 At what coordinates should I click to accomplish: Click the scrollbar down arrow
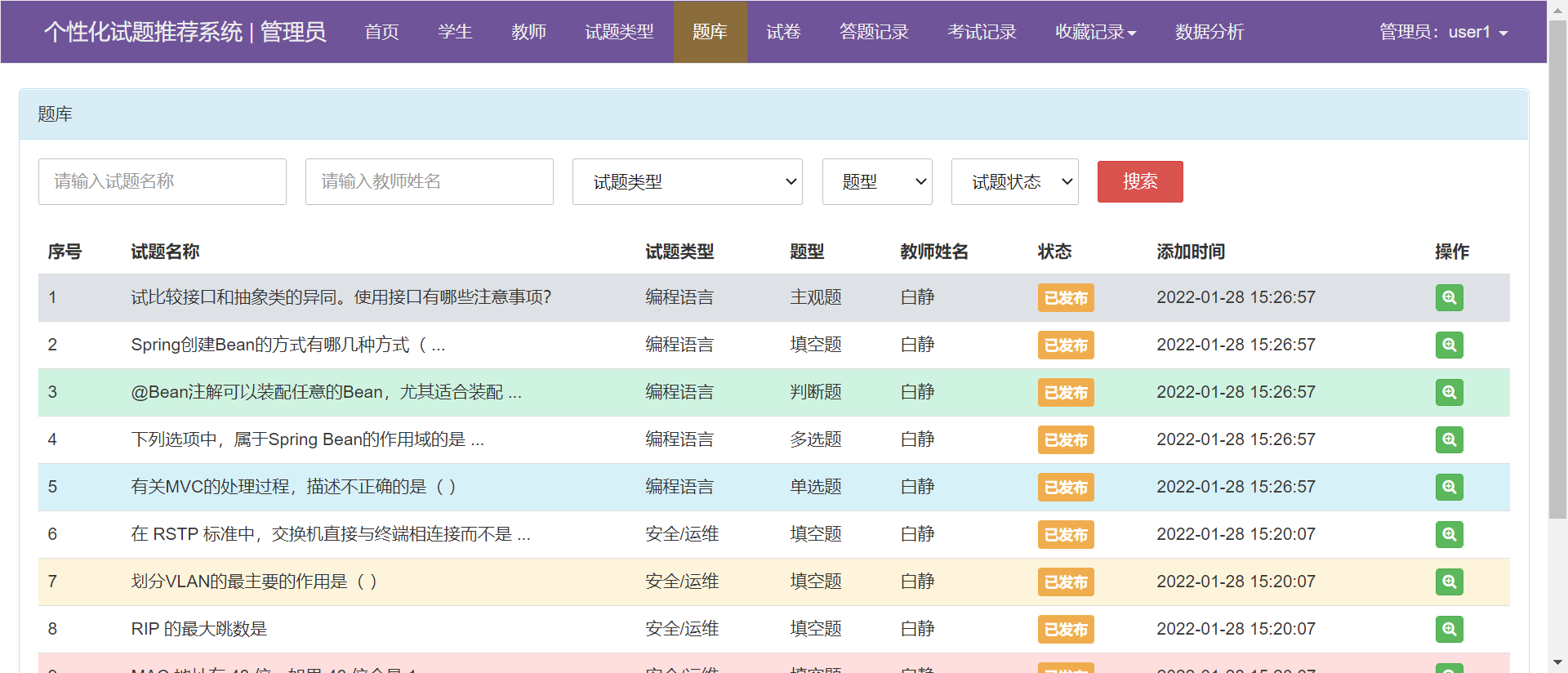[1557, 662]
